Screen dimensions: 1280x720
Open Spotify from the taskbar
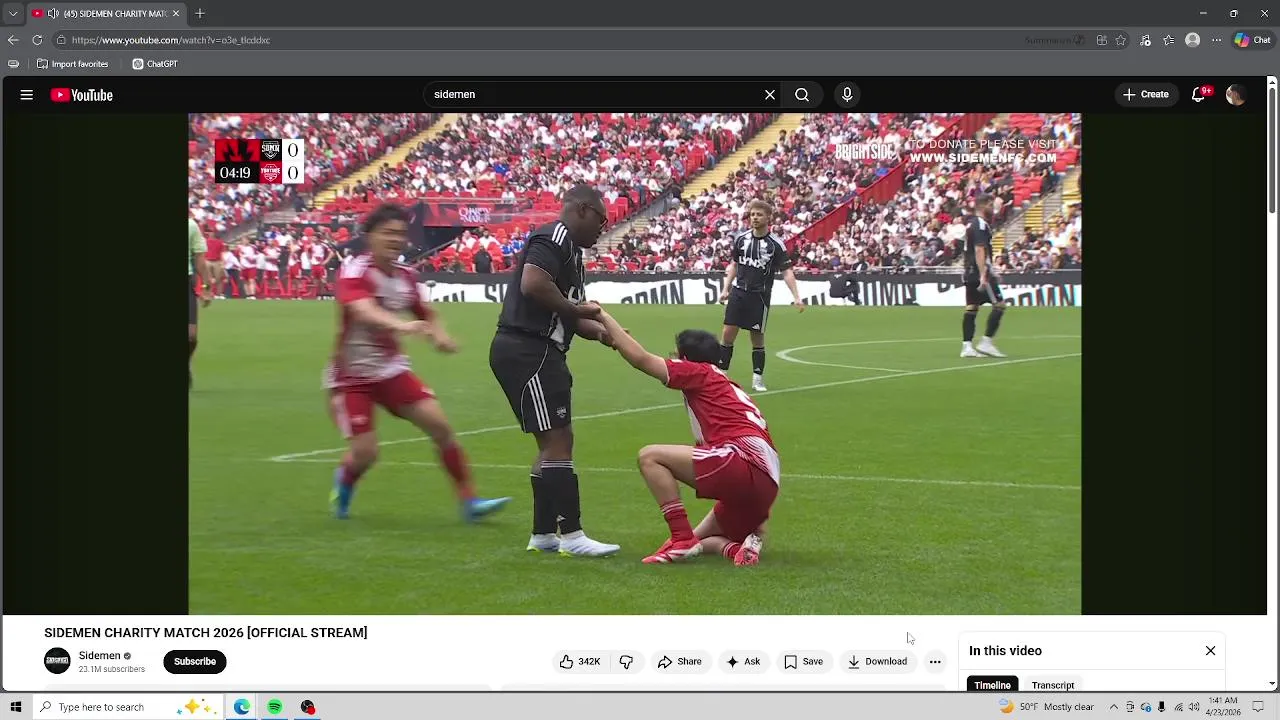pyautogui.click(x=274, y=707)
